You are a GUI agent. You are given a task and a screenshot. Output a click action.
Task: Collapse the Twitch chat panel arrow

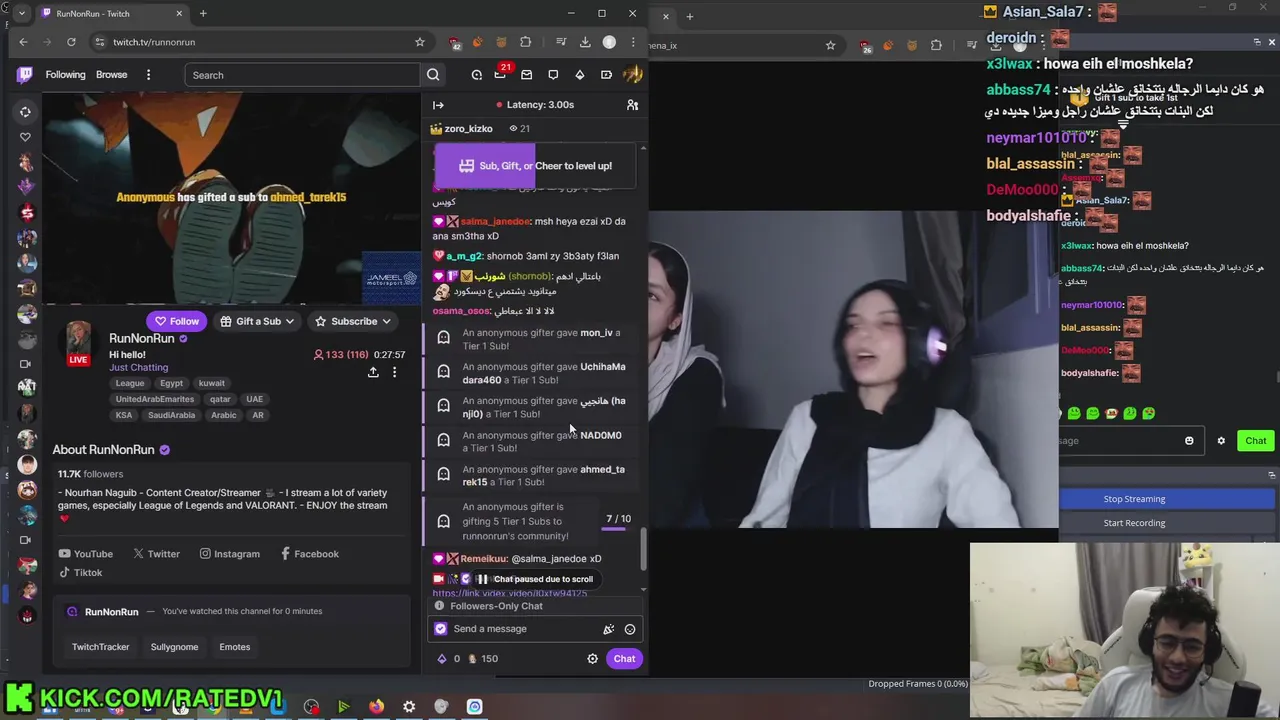438,105
